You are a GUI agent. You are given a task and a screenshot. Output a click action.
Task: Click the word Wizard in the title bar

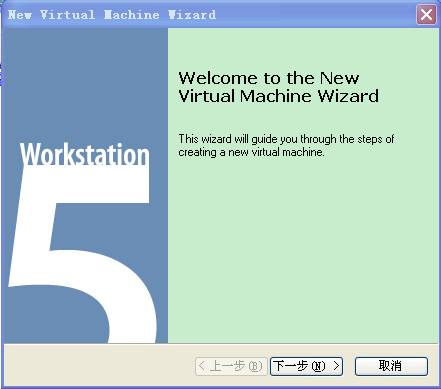tap(192, 15)
